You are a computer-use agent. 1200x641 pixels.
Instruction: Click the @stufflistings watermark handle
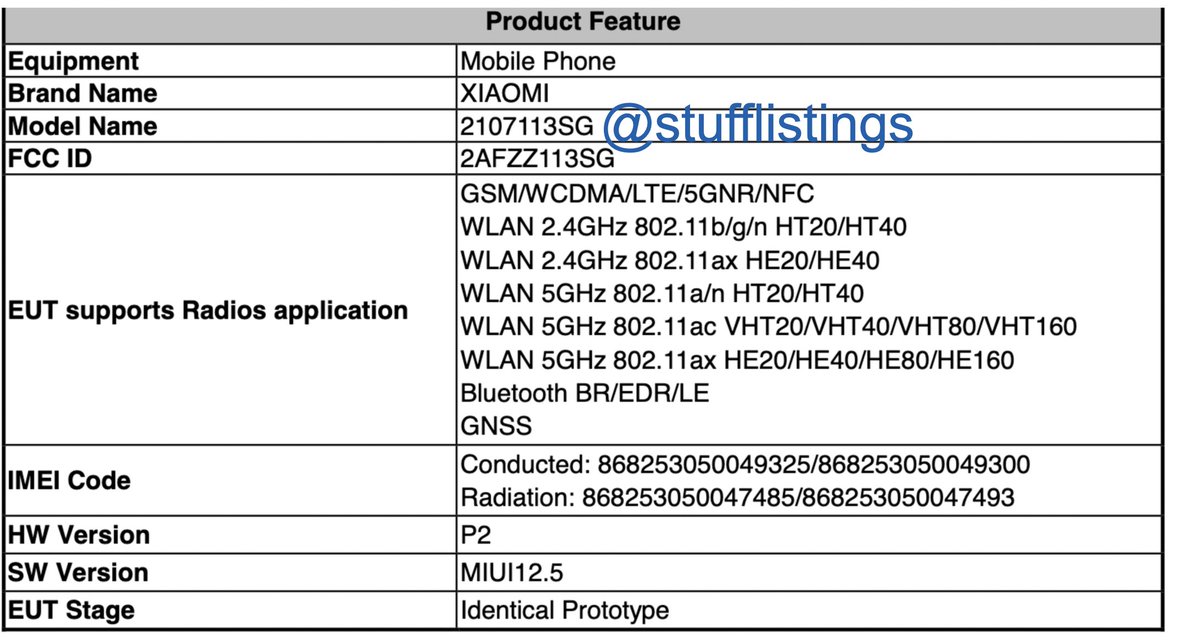(x=761, y=125)
